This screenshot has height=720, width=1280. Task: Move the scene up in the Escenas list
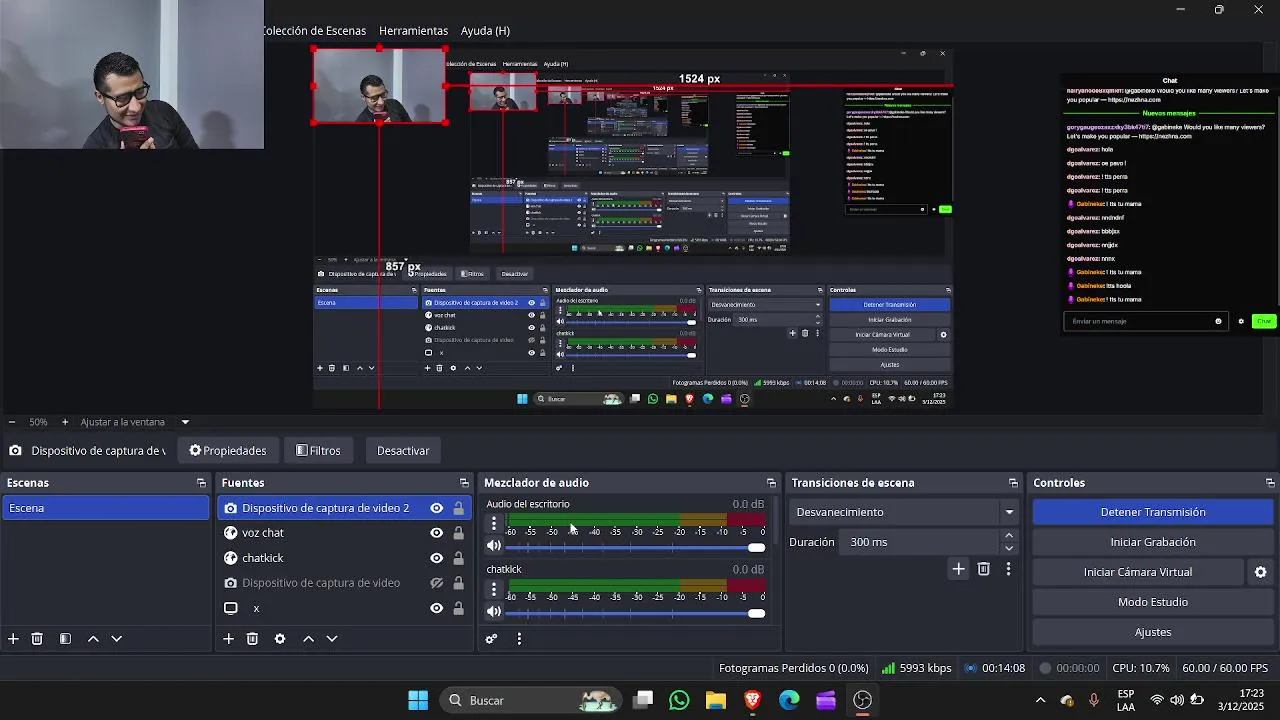coord(93,639)
